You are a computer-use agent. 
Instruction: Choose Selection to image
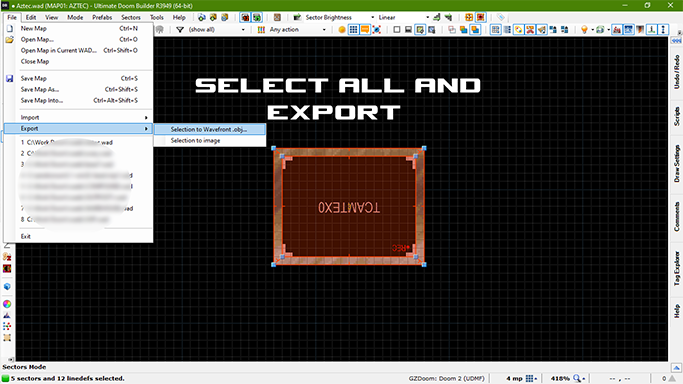[x=210, y=141]
